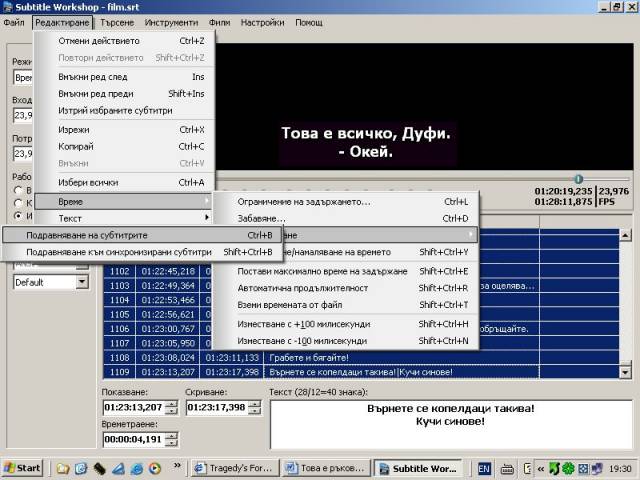Choose Изместване с +100 милисекунди
Screen dimensions: 640x480
pyautogui.click(x=345, y=324)
